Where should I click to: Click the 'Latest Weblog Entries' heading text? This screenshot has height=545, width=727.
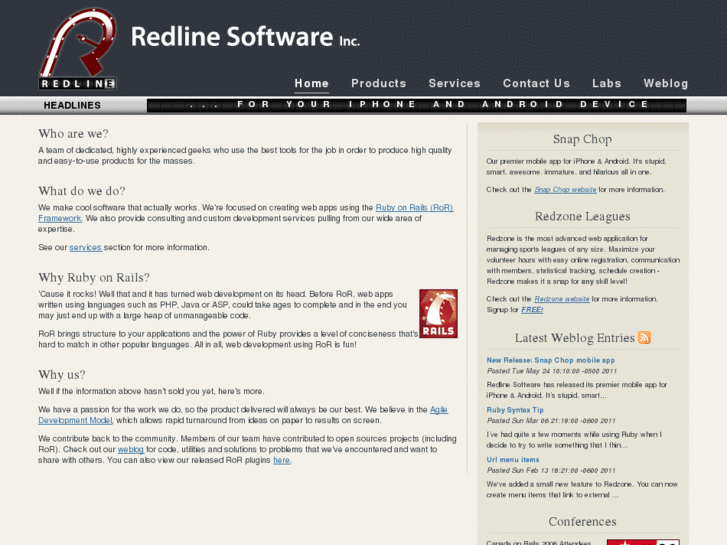574,338
